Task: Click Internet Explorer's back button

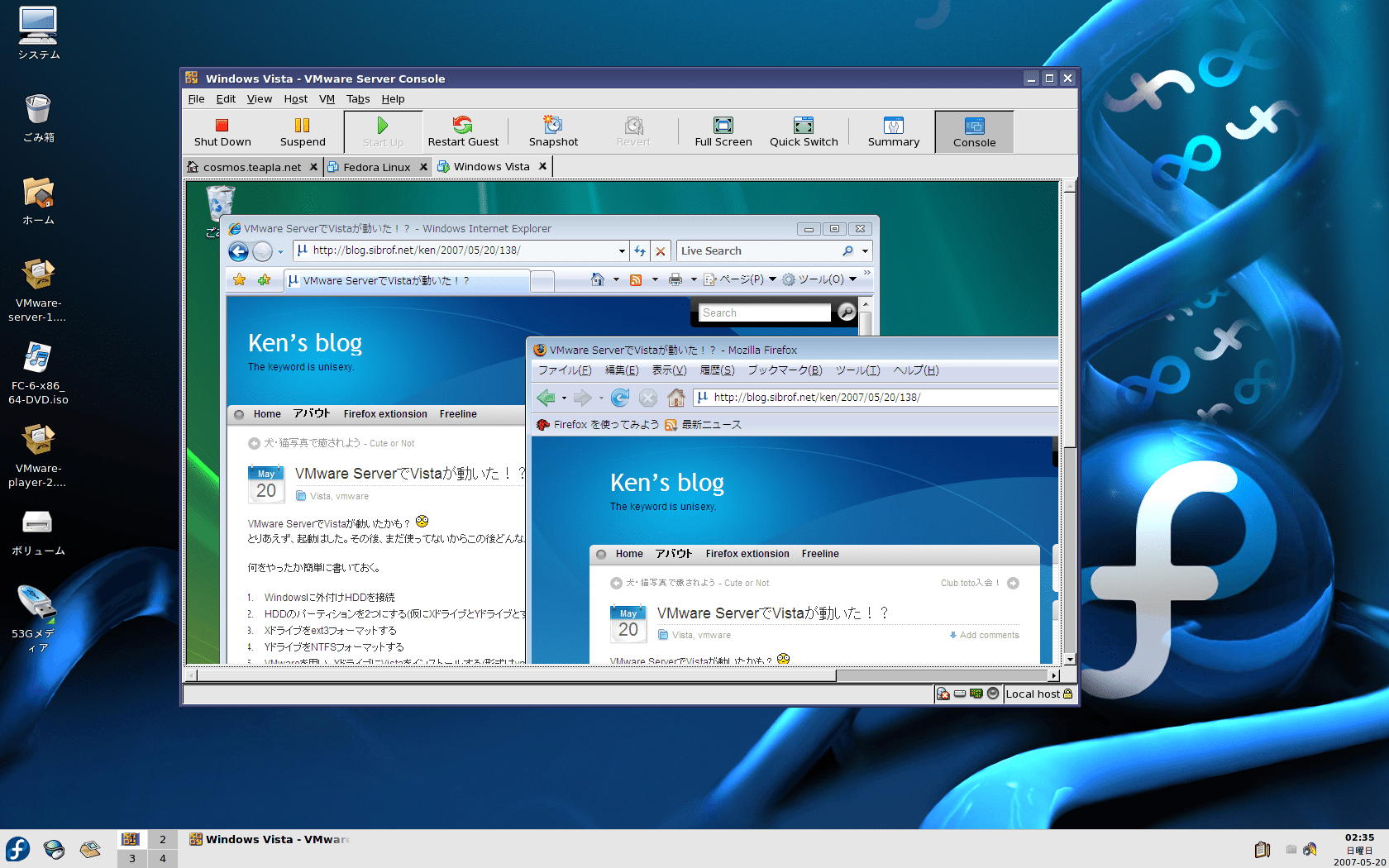Action: [238, 251]
